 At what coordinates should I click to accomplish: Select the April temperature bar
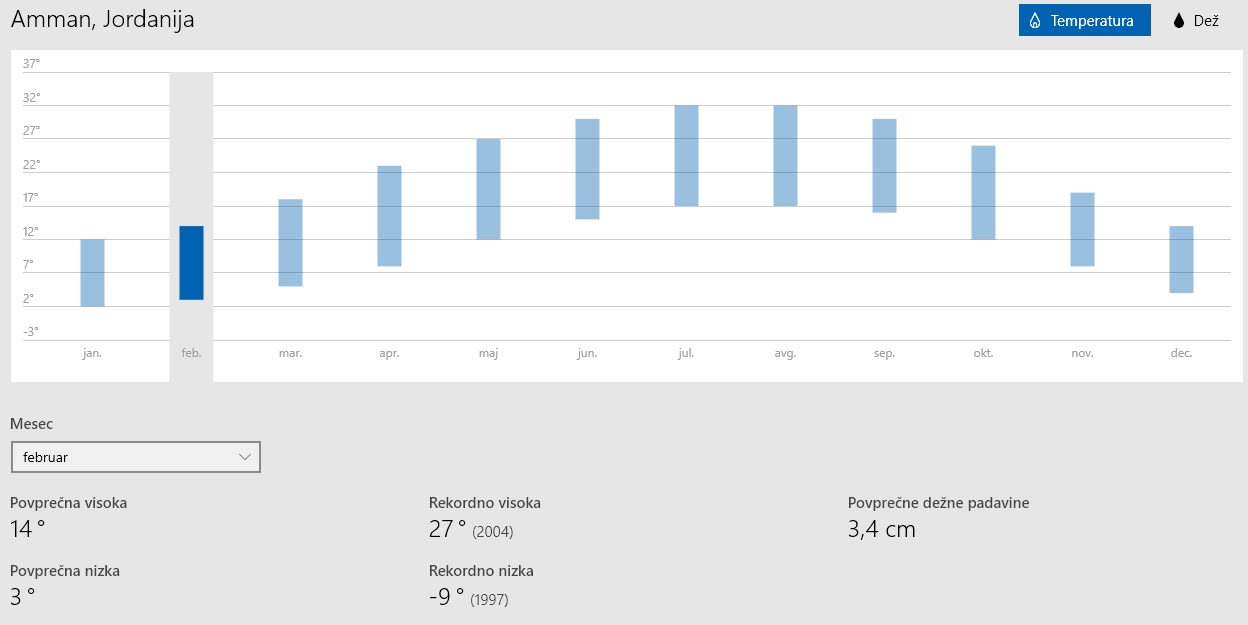tap(389, 216)
